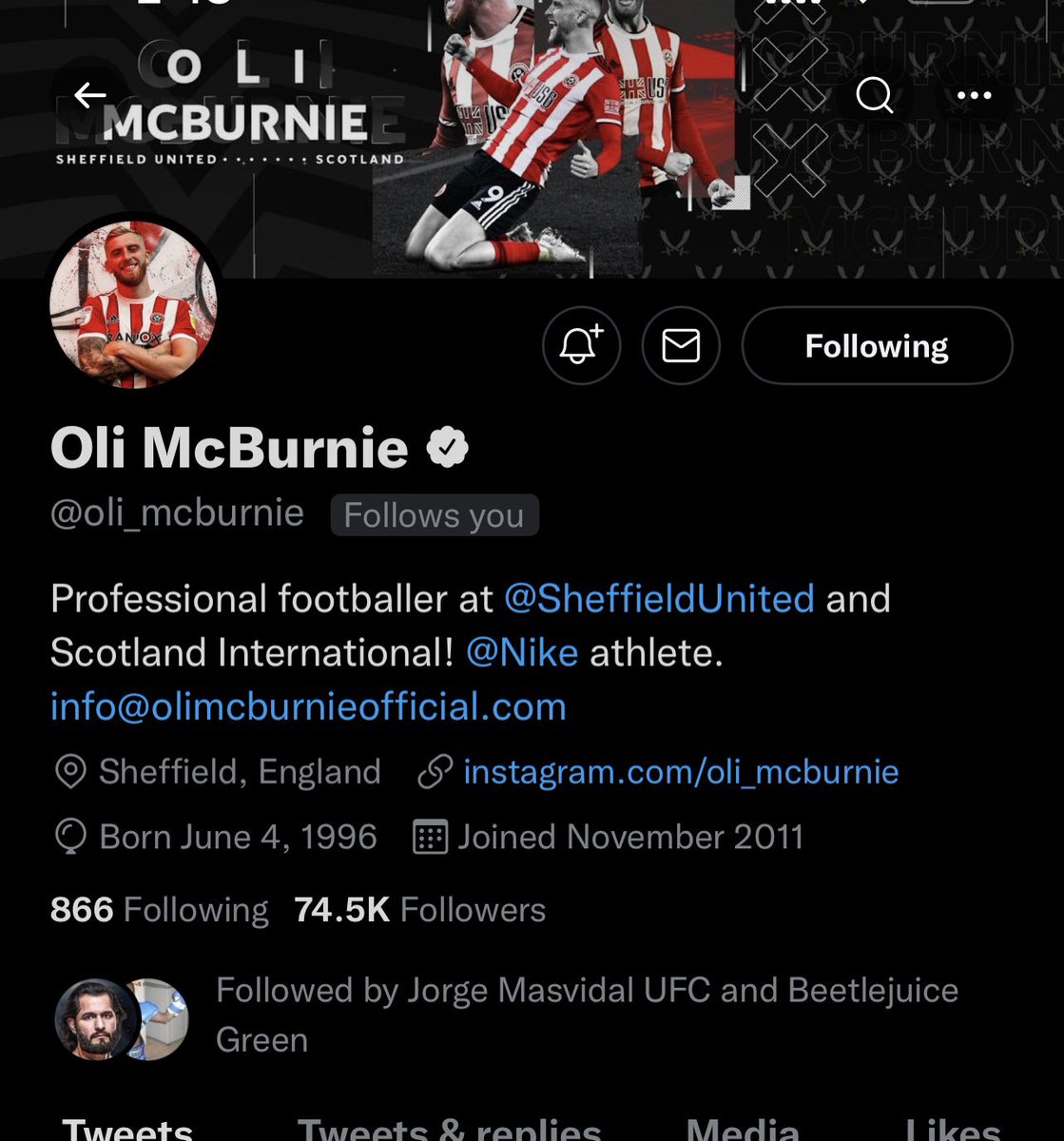Open the Likes tab
The height and width of the screenshot is (1141, 1064).
[x=954, y=1128]
